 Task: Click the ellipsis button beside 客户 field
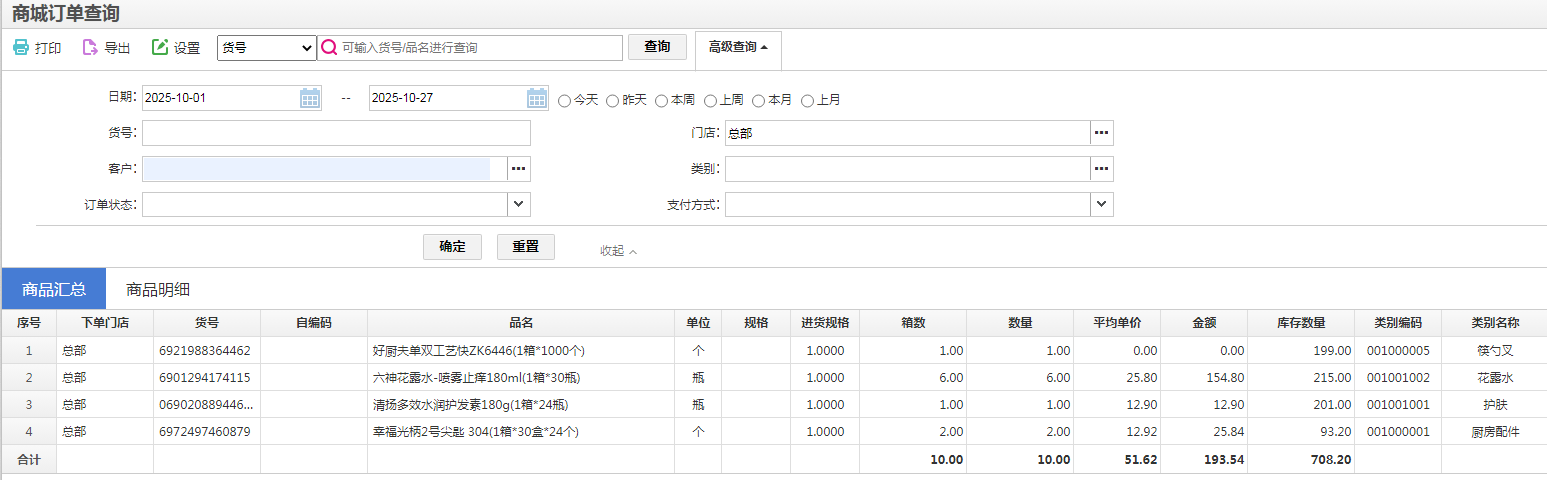point(518,169)
